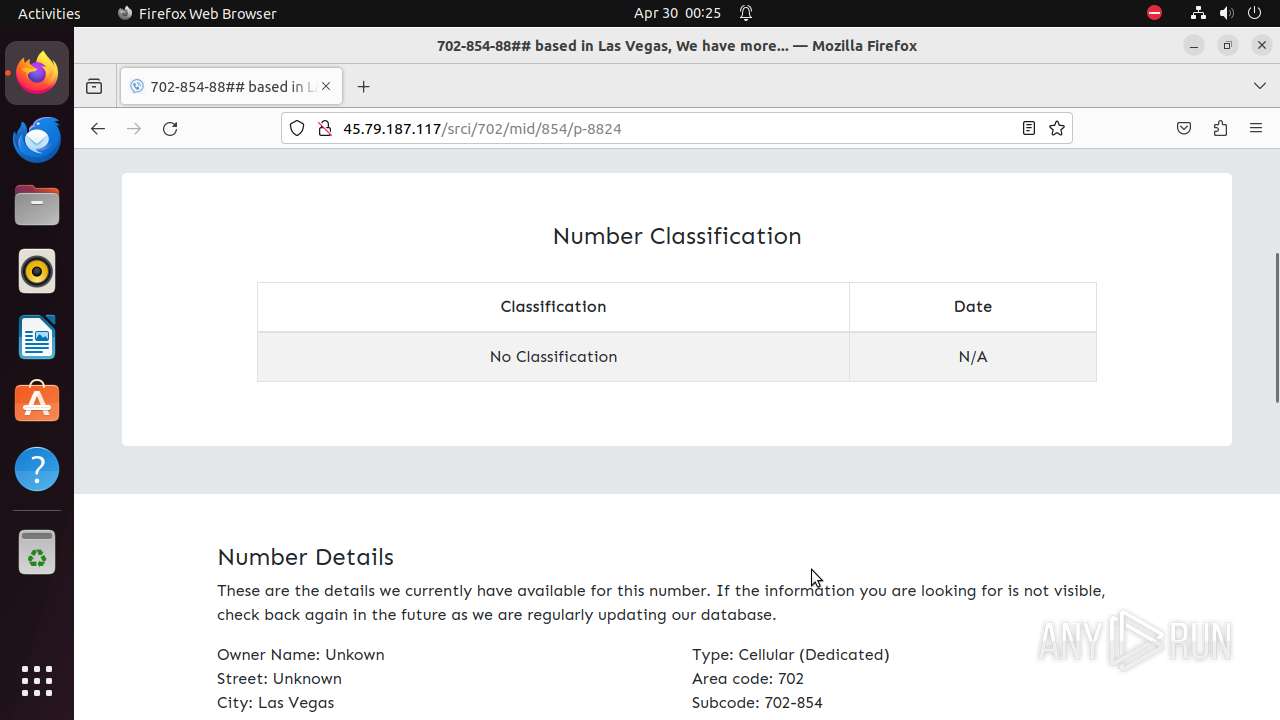The height and width of the screenshot is (720, 1280).
Task: Click City: Las Vegas text
Action: pos(275,703)
